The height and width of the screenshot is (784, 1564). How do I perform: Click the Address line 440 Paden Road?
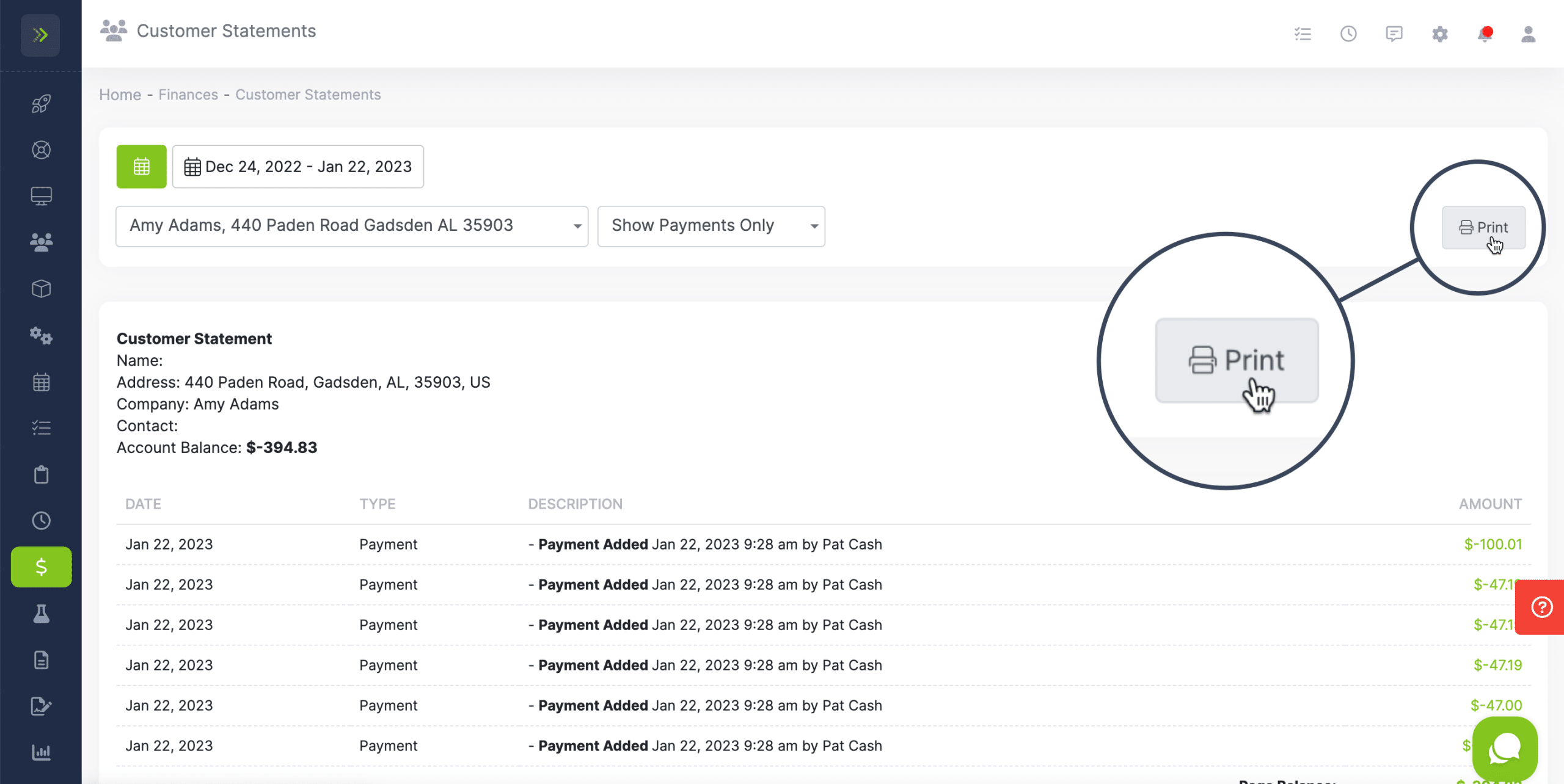point(303,382)
